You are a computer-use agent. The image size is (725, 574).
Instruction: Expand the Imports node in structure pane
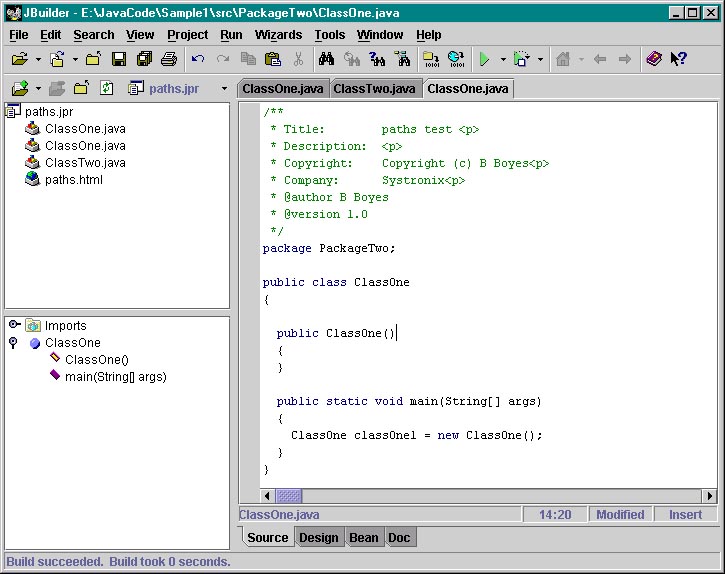tap(13, 325)
